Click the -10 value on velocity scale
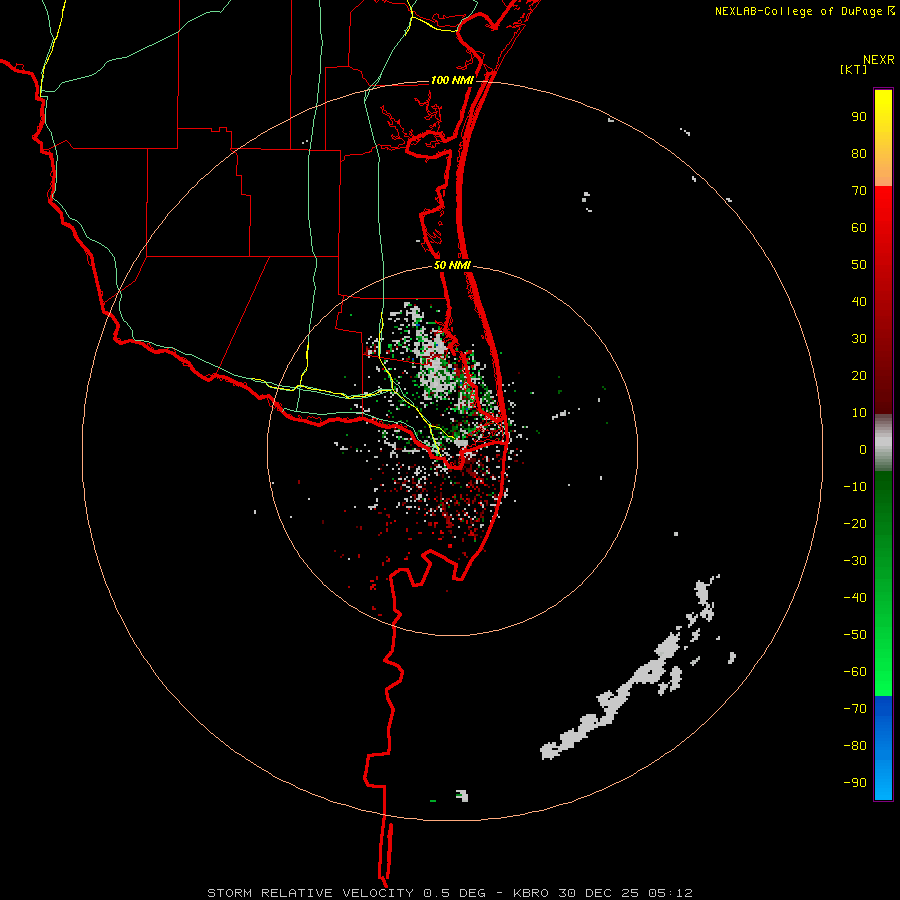The image size is (900, 900). (x=855, y=487)
